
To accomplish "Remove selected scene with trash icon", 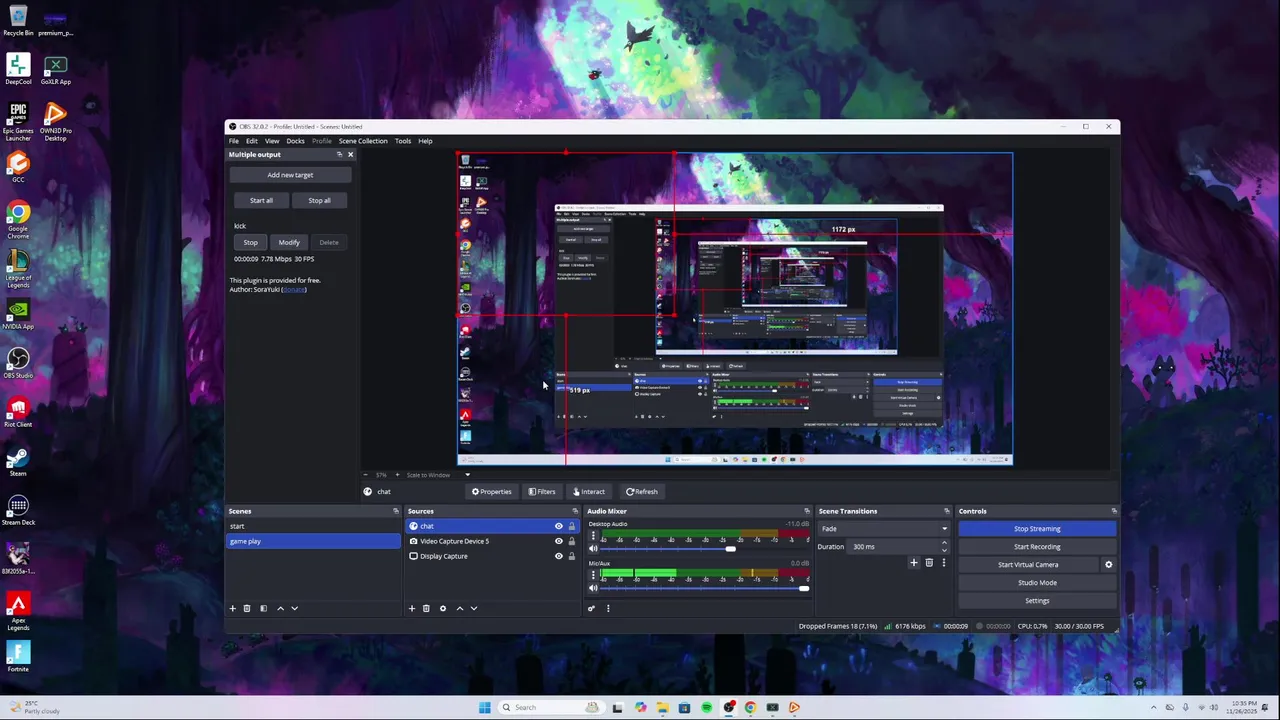I will click(x=247, y=608).
